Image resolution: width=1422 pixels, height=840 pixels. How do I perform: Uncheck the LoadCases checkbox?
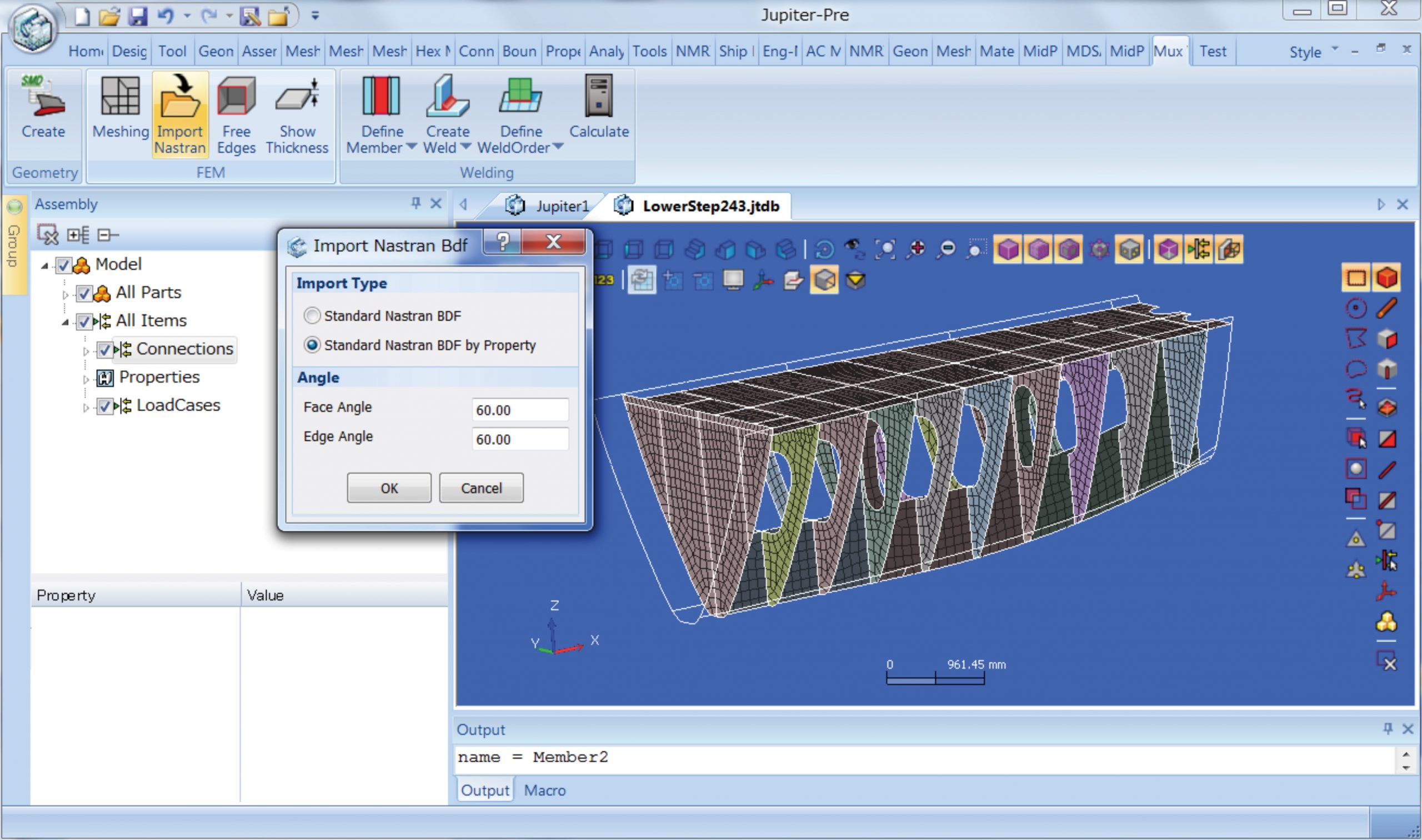tap(105, 406)
